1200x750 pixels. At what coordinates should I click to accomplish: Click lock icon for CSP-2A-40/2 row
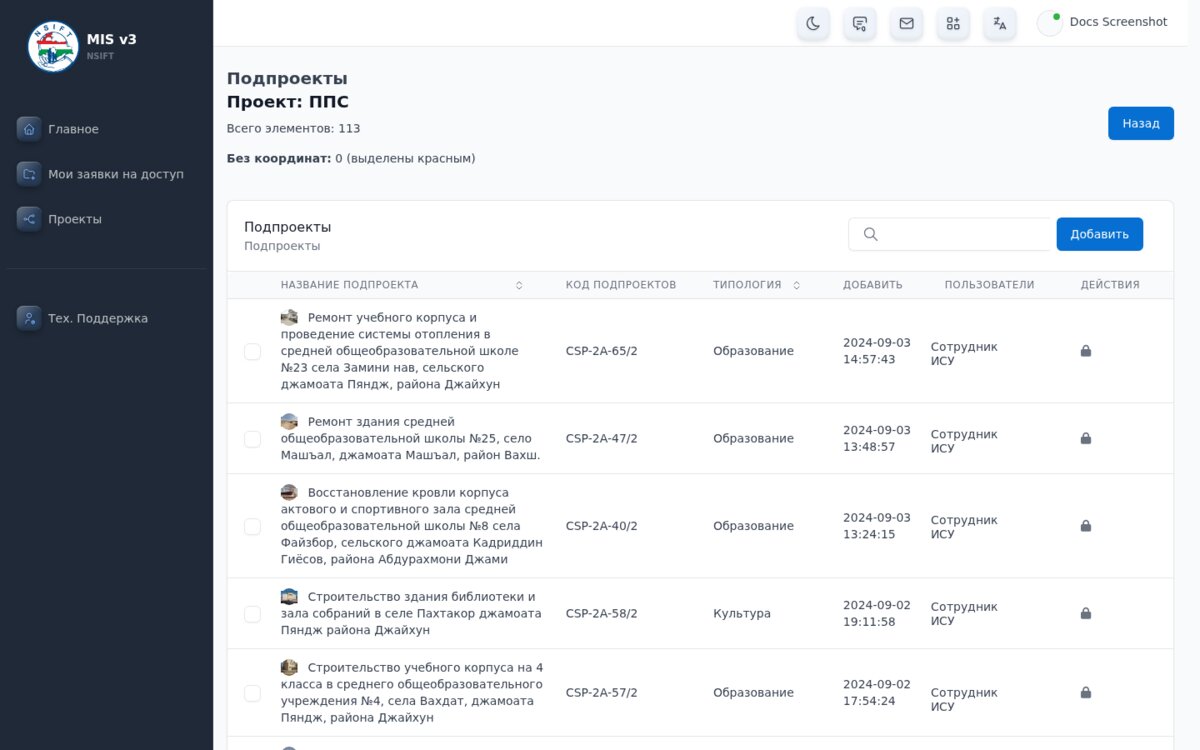(x=1086, y=526)
